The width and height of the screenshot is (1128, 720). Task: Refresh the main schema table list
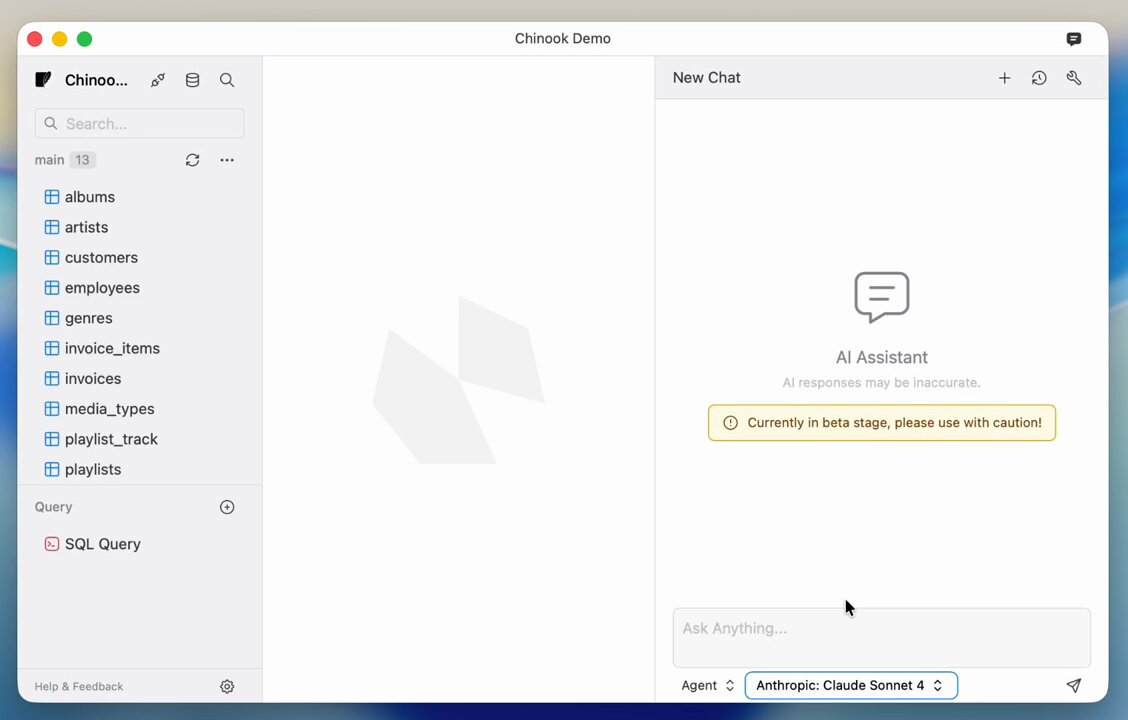(x=192, y=160)
